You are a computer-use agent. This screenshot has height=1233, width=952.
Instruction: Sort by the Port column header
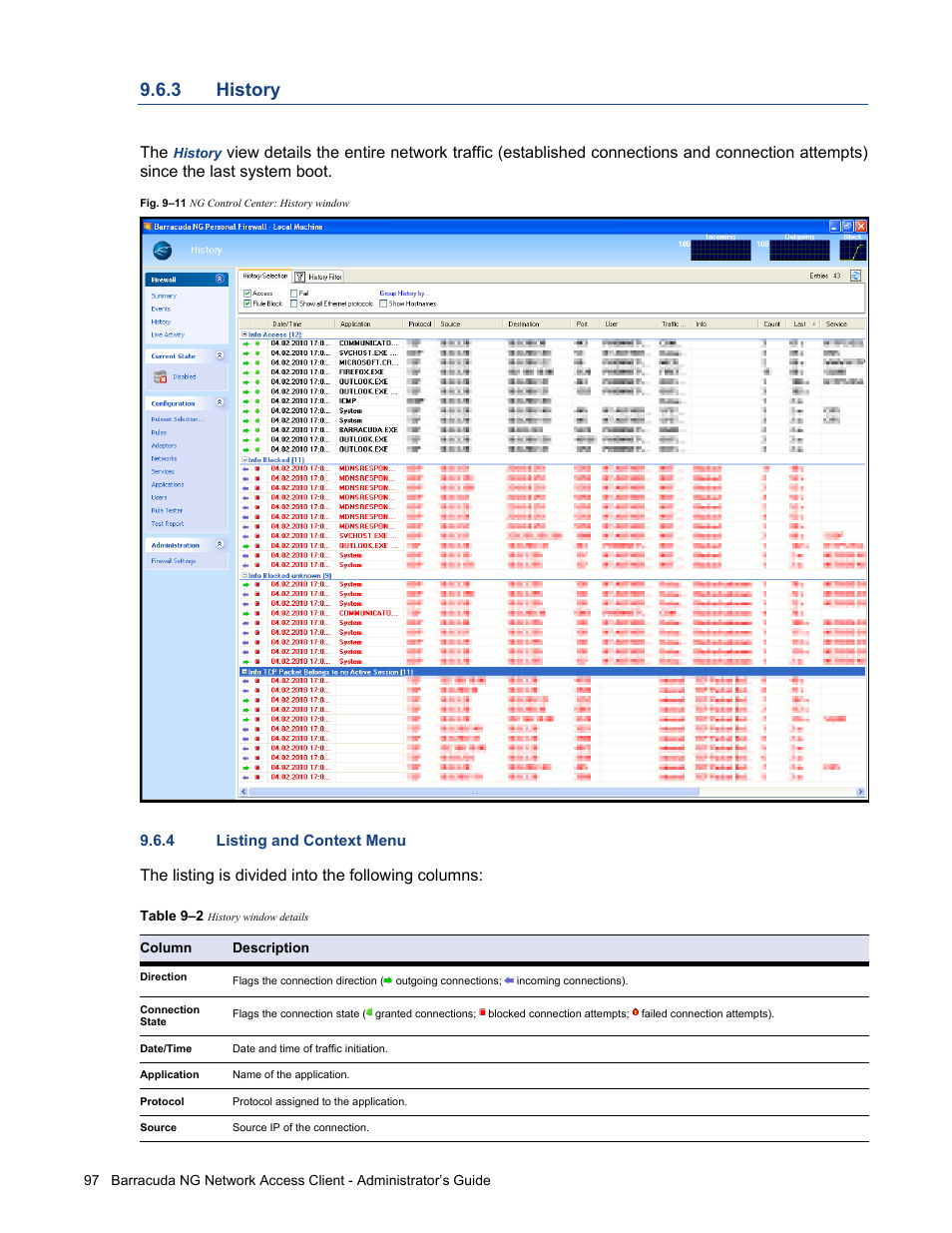(x=587, y=323)
